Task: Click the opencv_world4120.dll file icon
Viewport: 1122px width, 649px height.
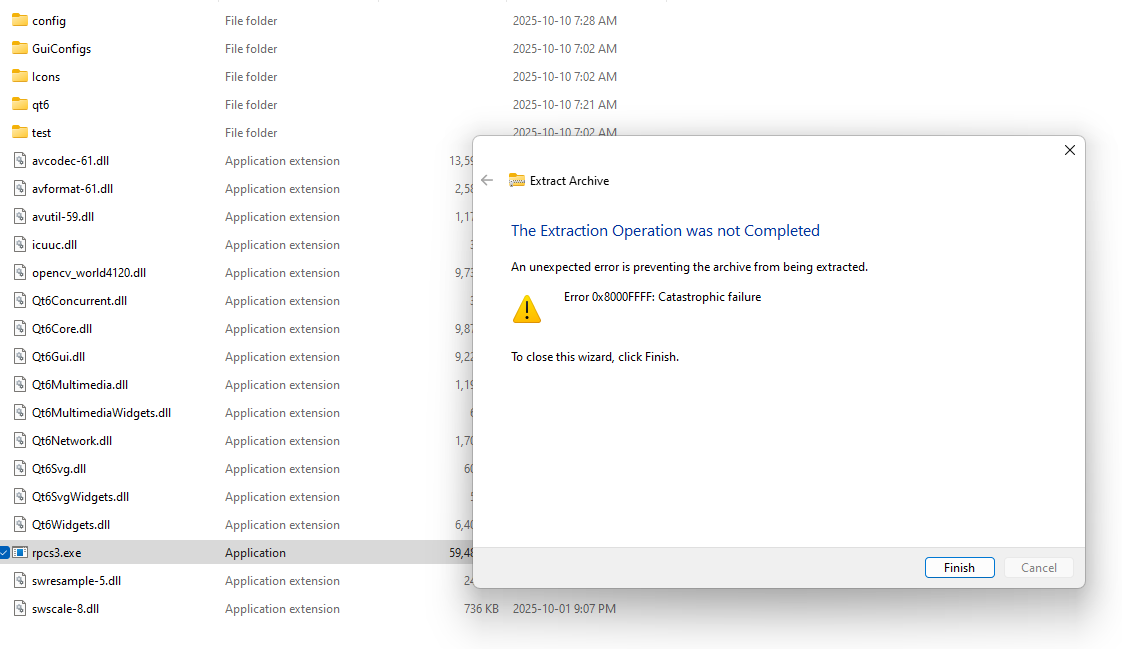Action: [x=20, y=272]
